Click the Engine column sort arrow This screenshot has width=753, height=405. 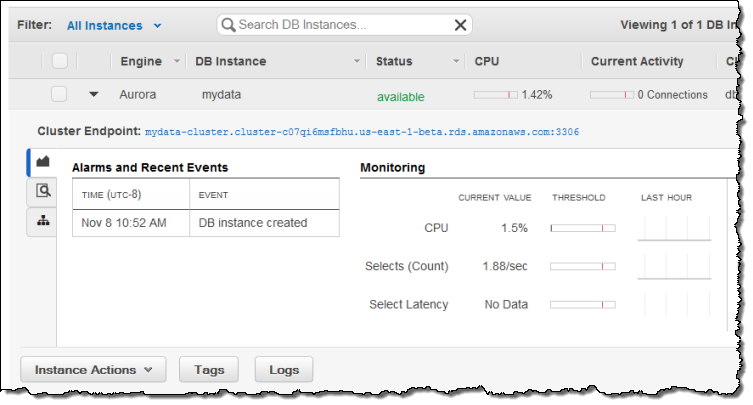pos(177,61)
